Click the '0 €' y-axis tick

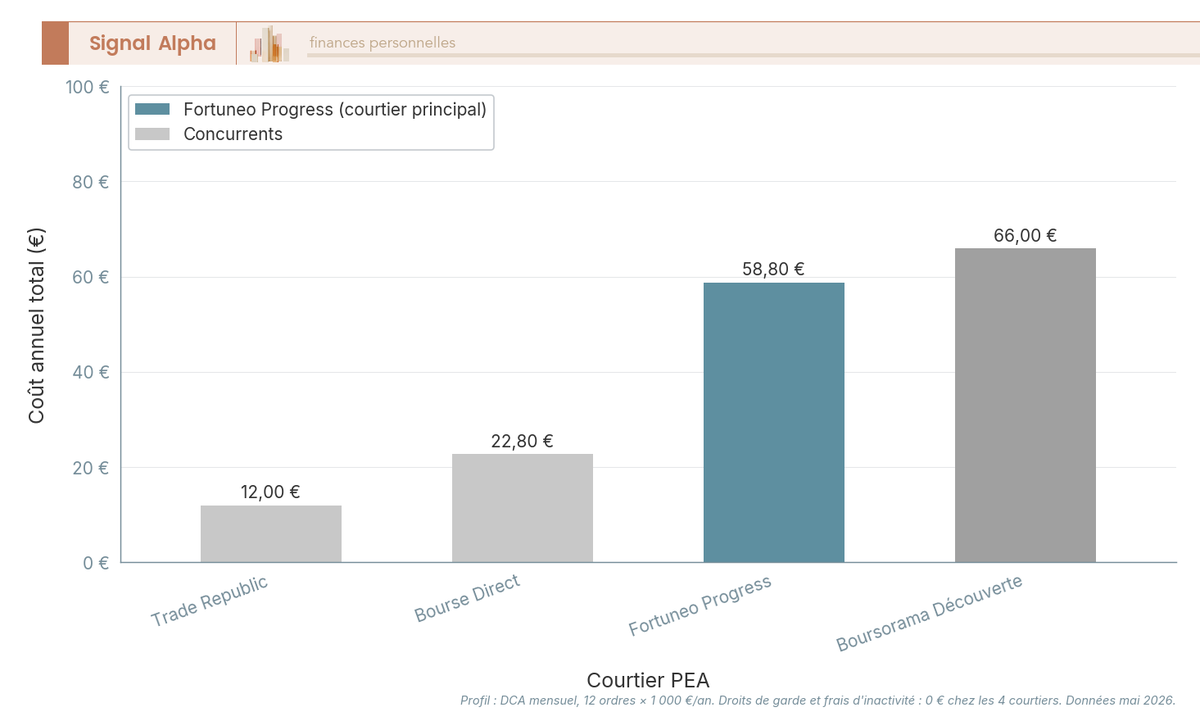96,563
